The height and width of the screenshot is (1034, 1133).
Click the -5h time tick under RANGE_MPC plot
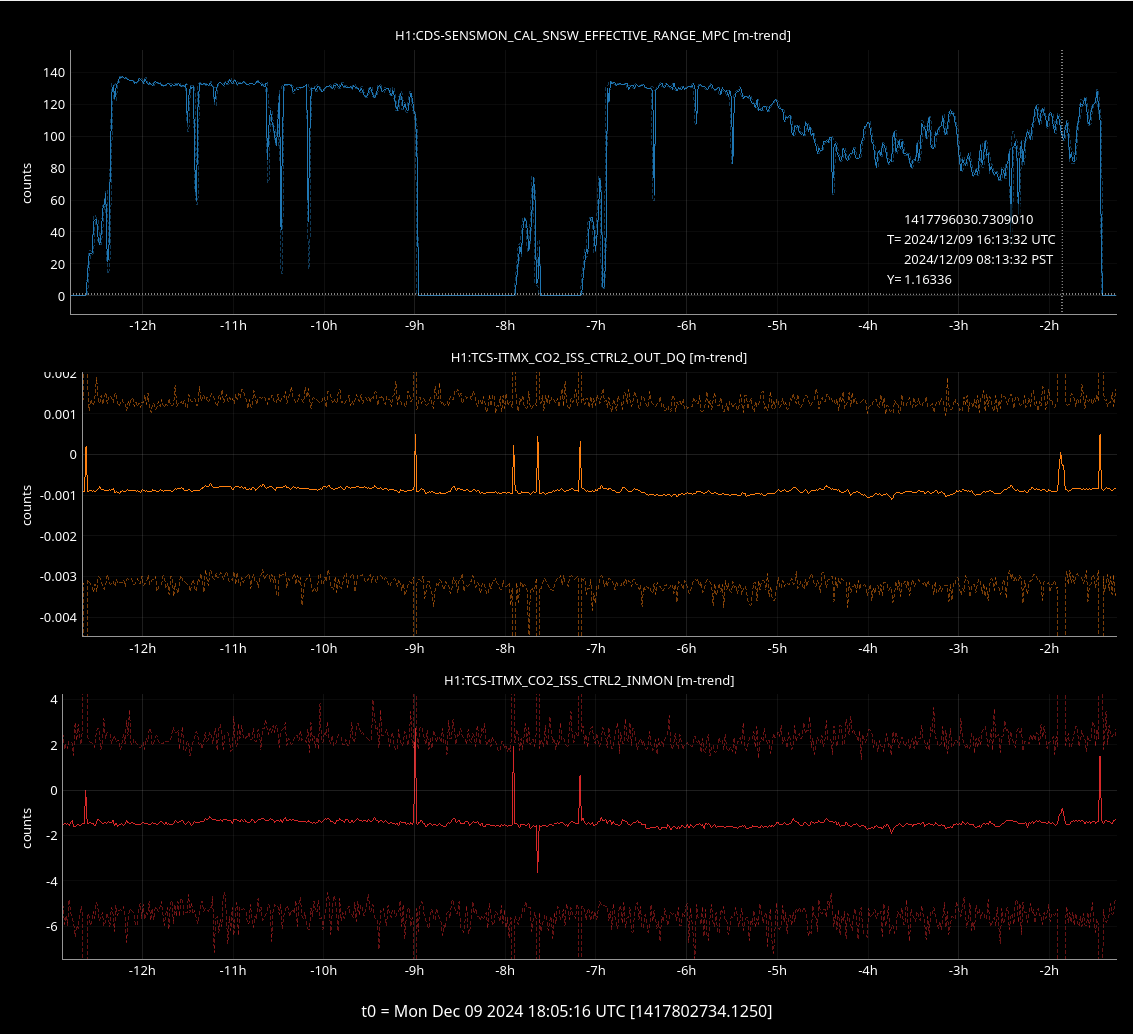(x=777, y=326)
